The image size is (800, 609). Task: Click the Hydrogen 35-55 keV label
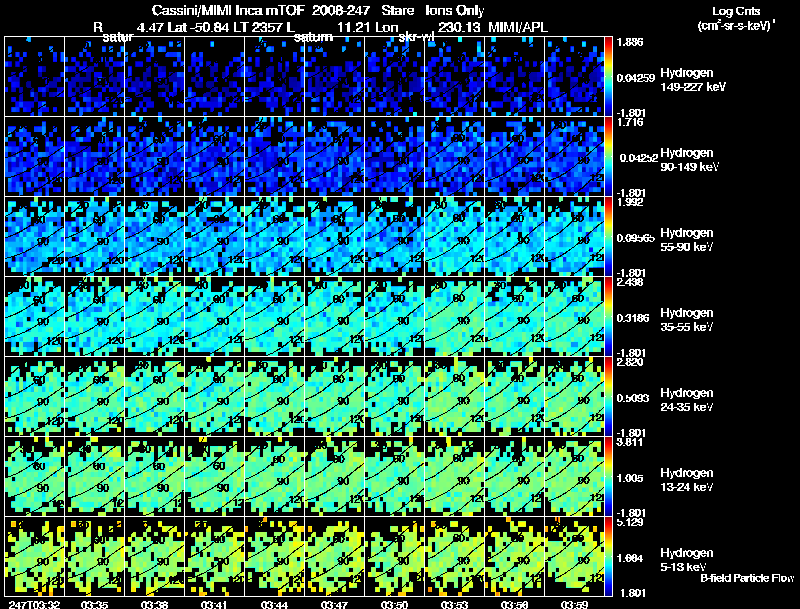[x=687, y=320]
